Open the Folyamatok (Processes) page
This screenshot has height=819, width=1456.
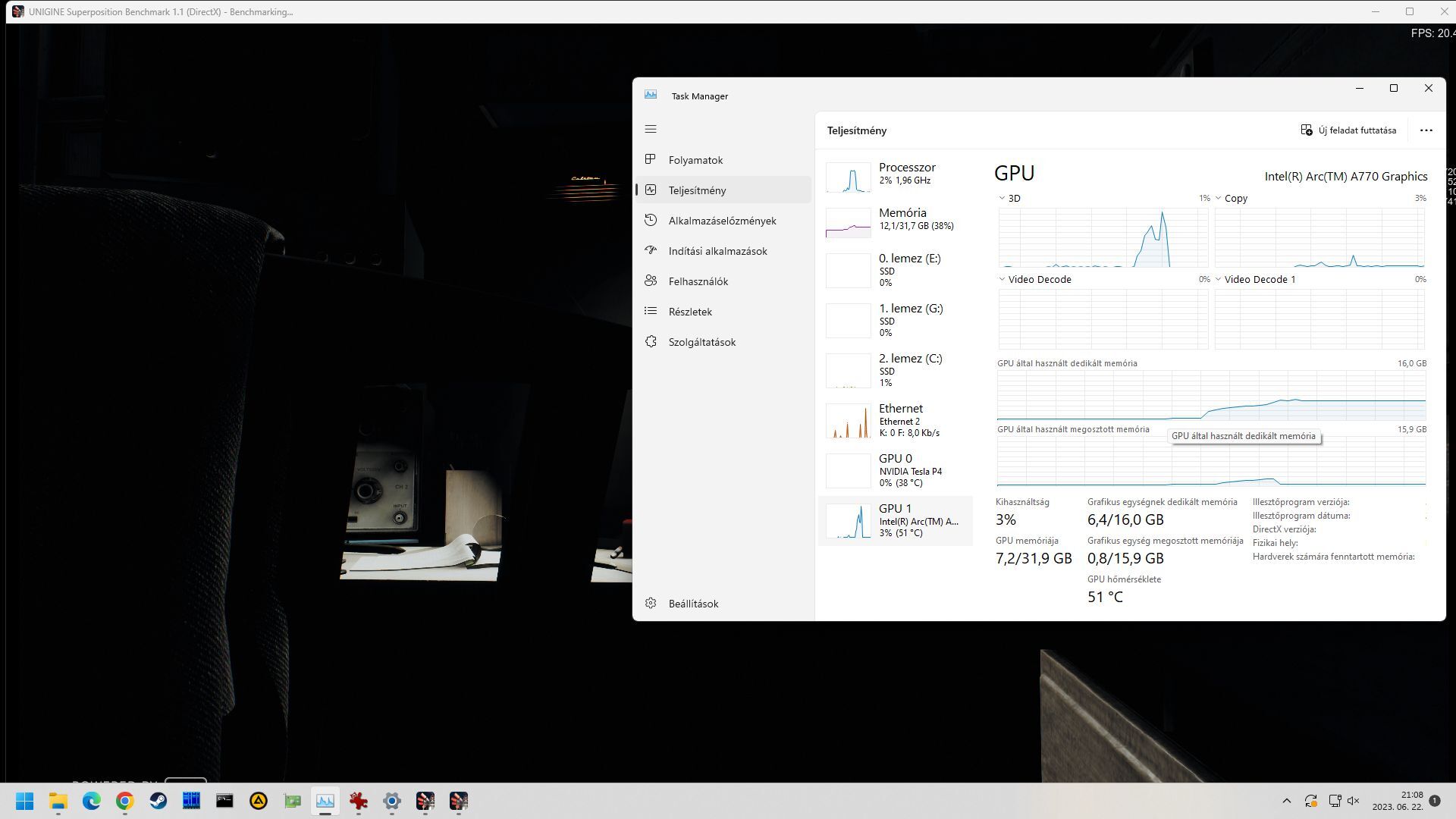[x=723, y=160]
